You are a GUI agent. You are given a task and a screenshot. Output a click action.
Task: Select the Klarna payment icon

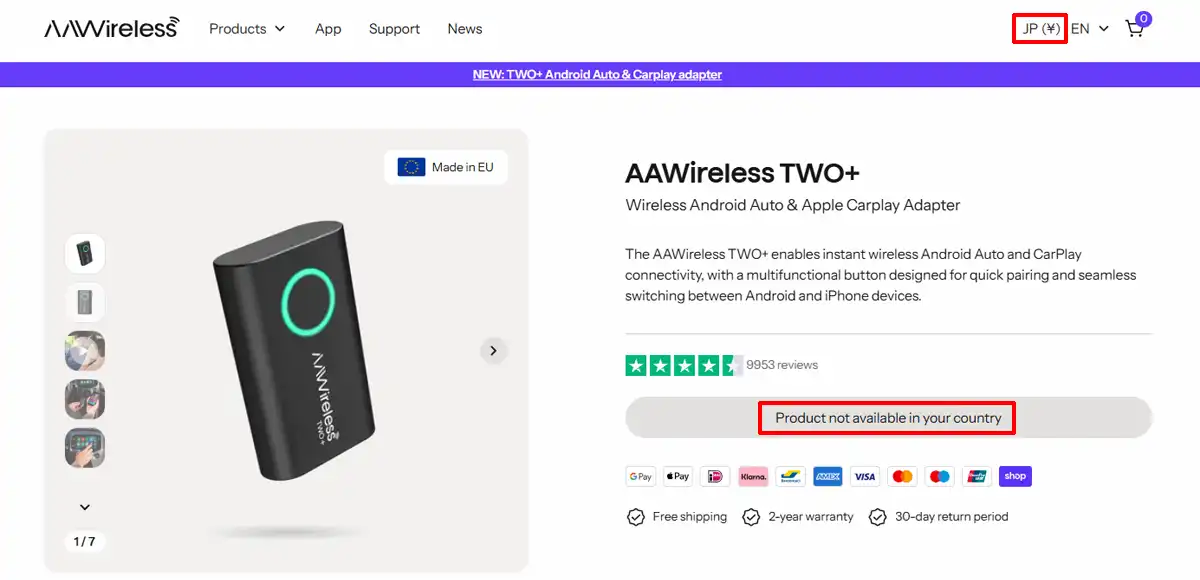(x=753, y=476)
